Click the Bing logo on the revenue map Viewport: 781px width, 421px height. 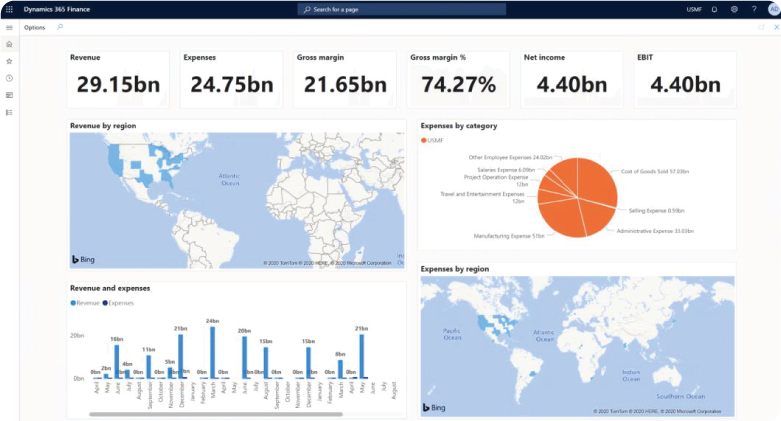pyautogui.click(x=83, y=259)
